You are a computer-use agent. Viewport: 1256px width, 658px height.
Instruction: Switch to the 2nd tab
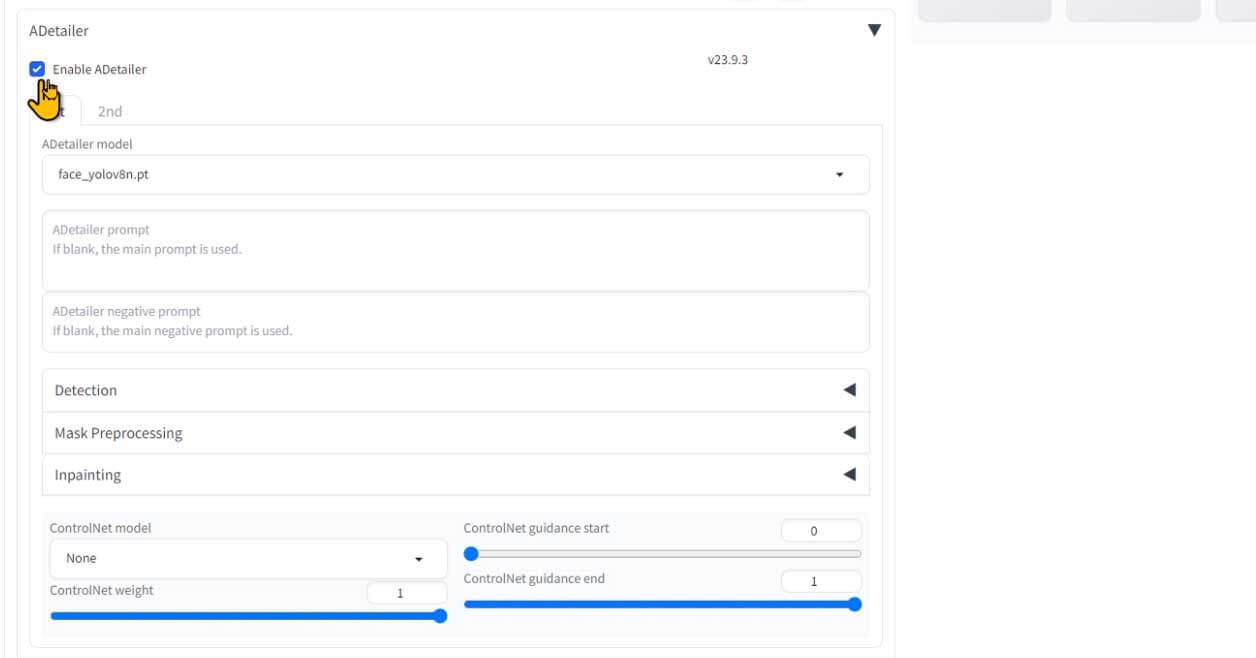click(110, 111)
